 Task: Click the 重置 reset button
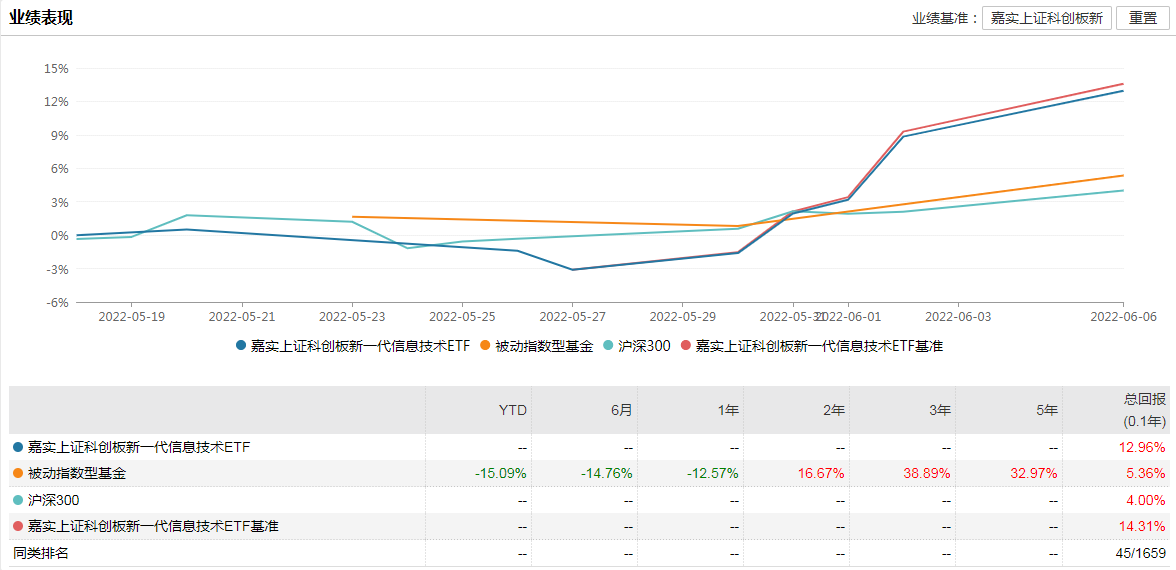click(x=1142, y=18)
